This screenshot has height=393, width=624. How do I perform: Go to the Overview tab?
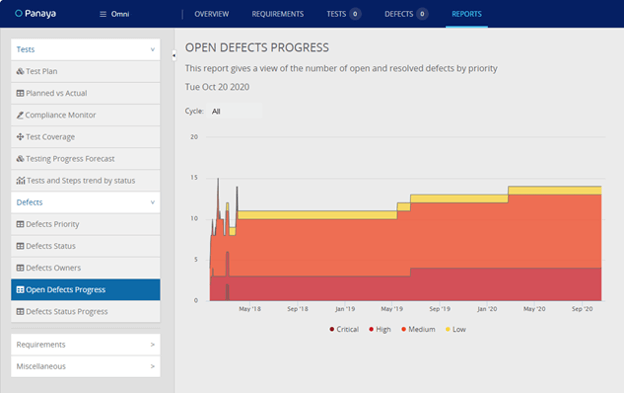pos(211,14)
